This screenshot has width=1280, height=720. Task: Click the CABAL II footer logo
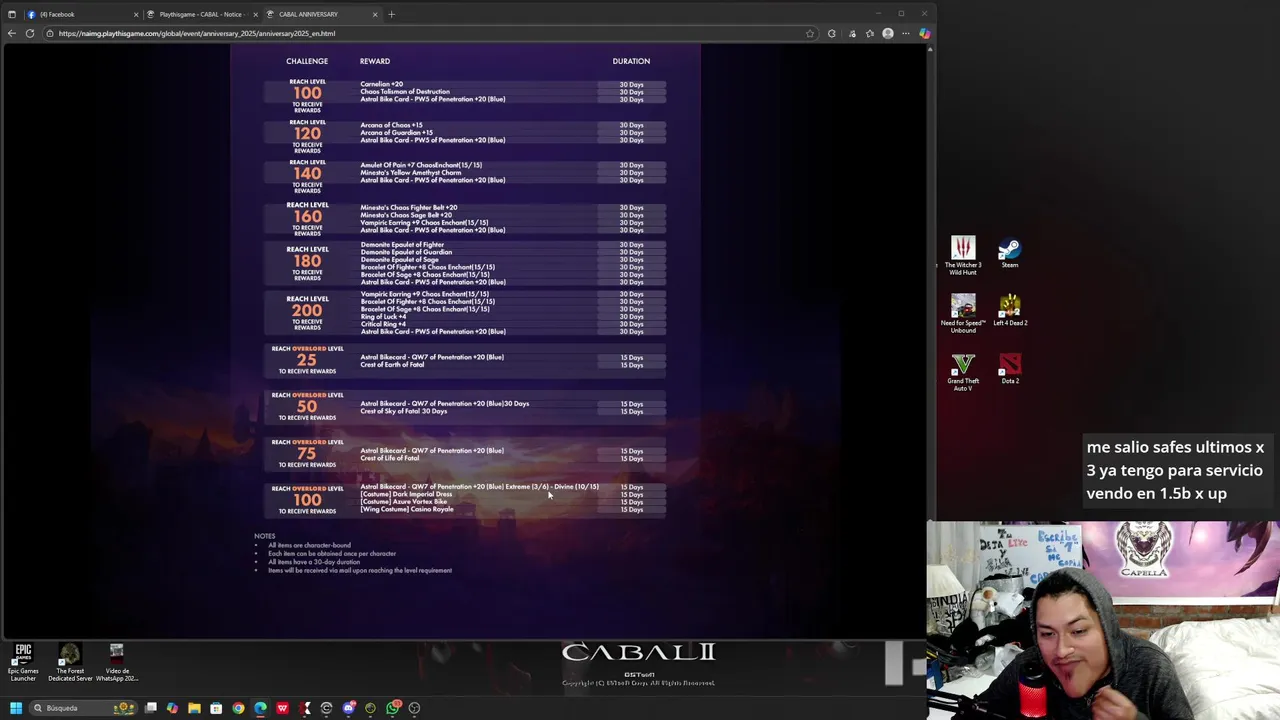(639, 653)
